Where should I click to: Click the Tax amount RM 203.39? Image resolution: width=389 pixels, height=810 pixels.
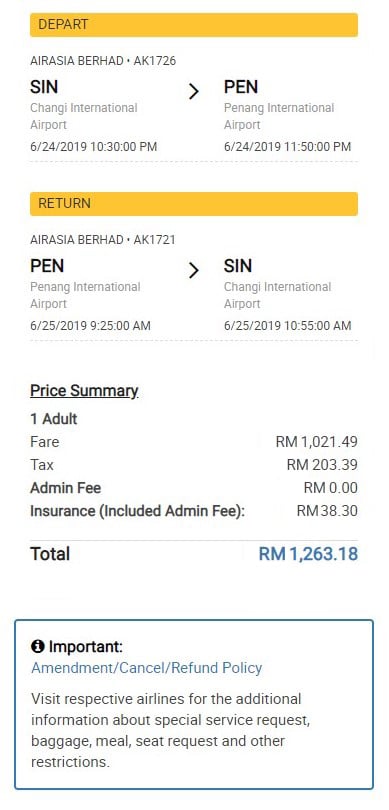(322, 465)
